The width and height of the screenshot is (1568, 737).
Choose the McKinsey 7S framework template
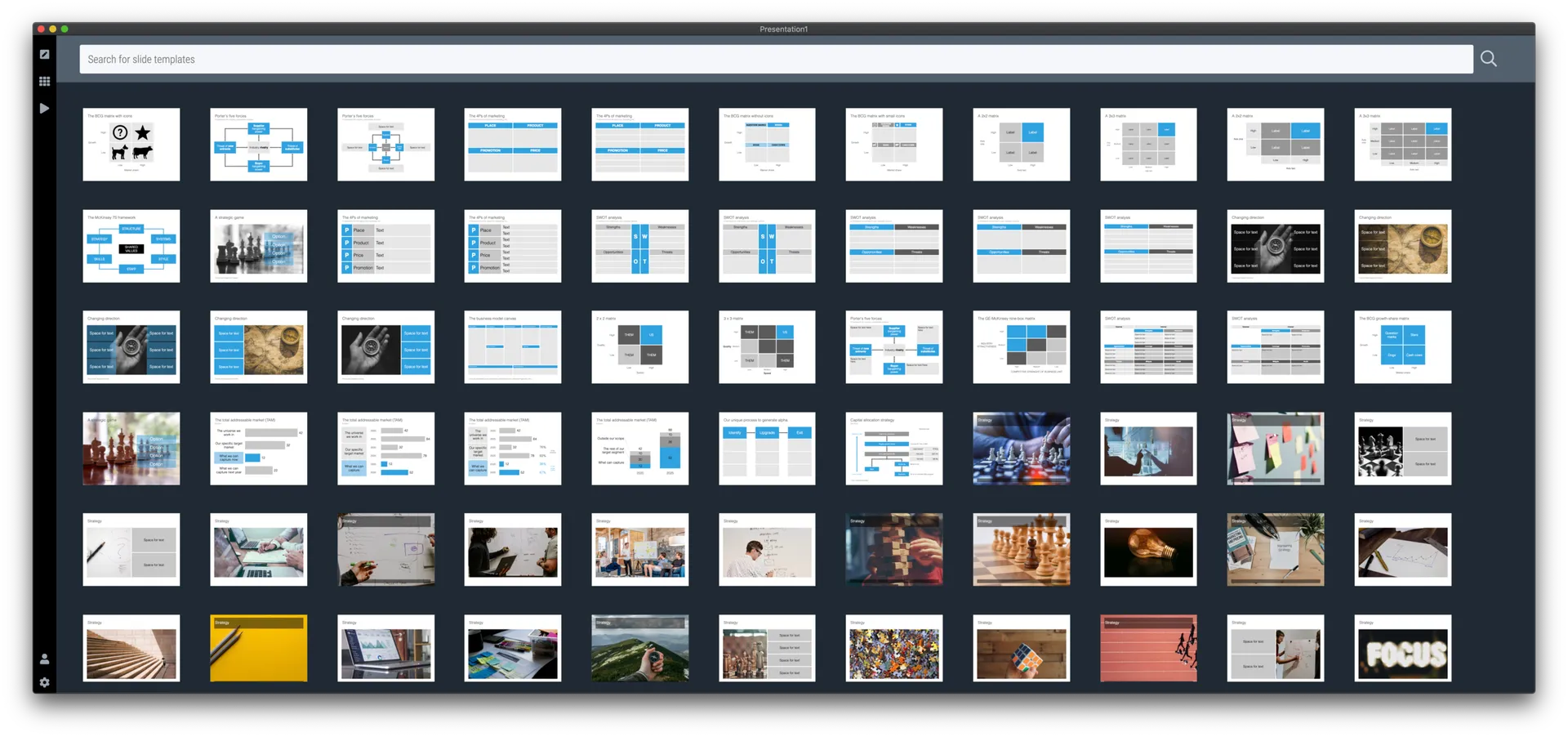[131, 246]
